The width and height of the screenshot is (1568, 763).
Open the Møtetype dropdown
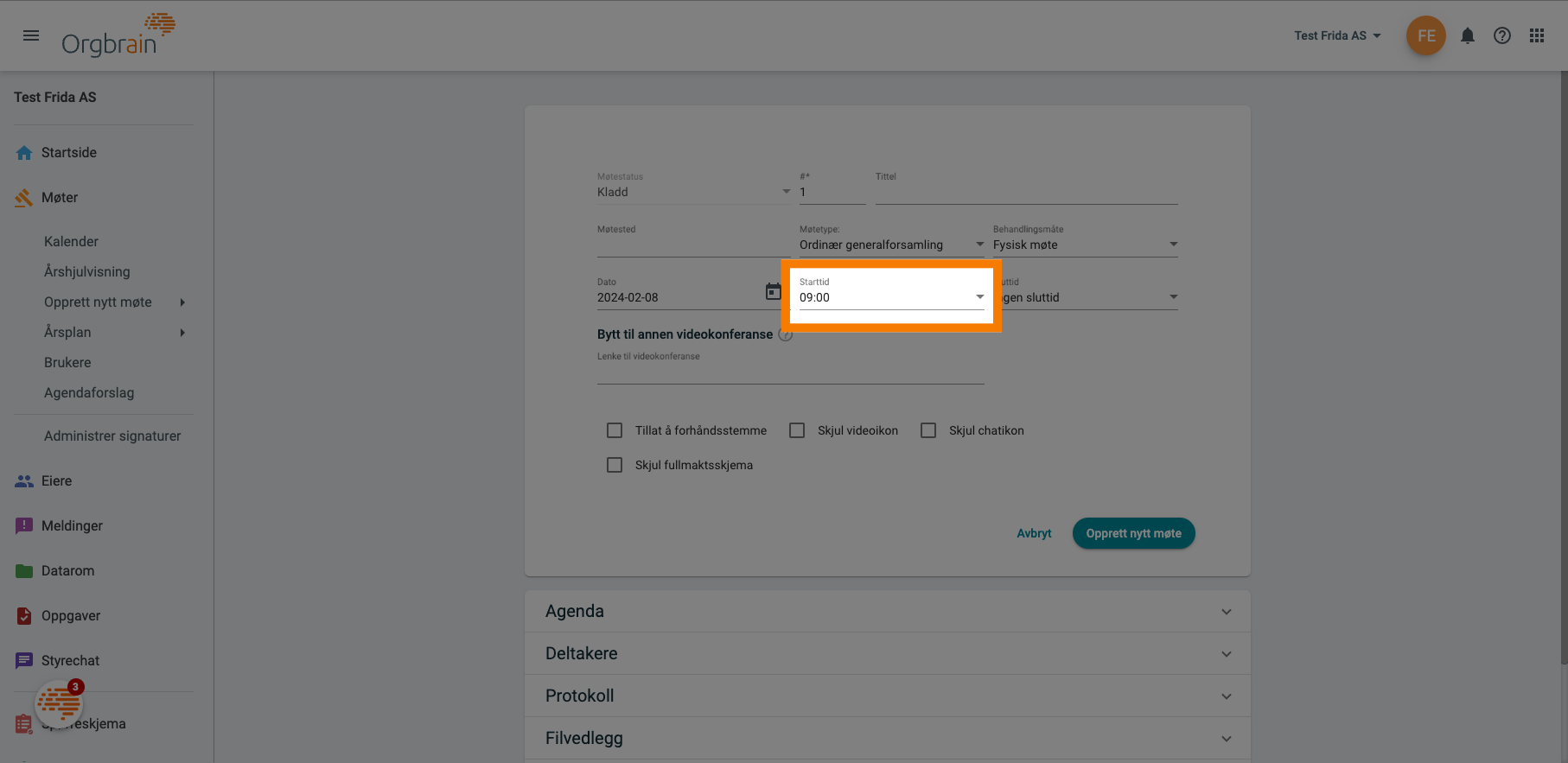[x=892, y=245]
